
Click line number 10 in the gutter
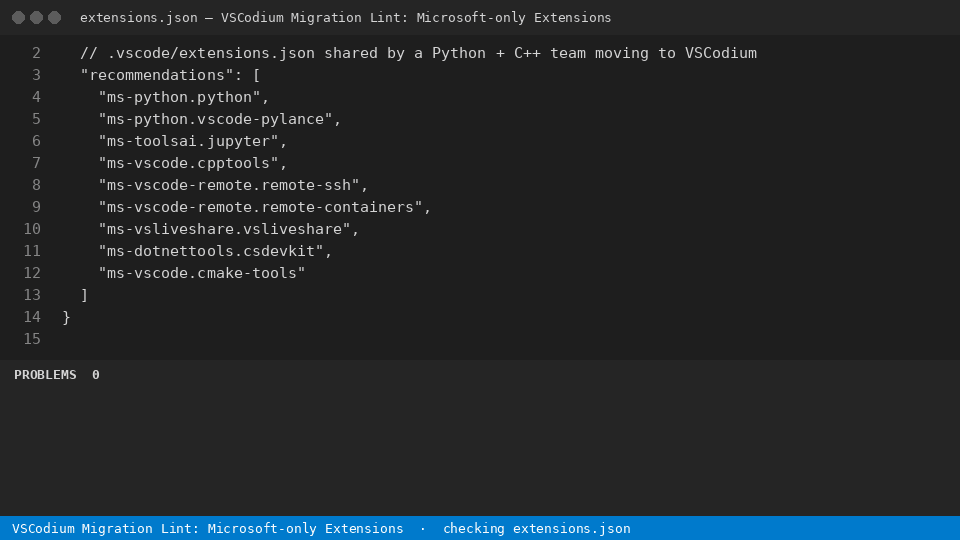(32, 229)
